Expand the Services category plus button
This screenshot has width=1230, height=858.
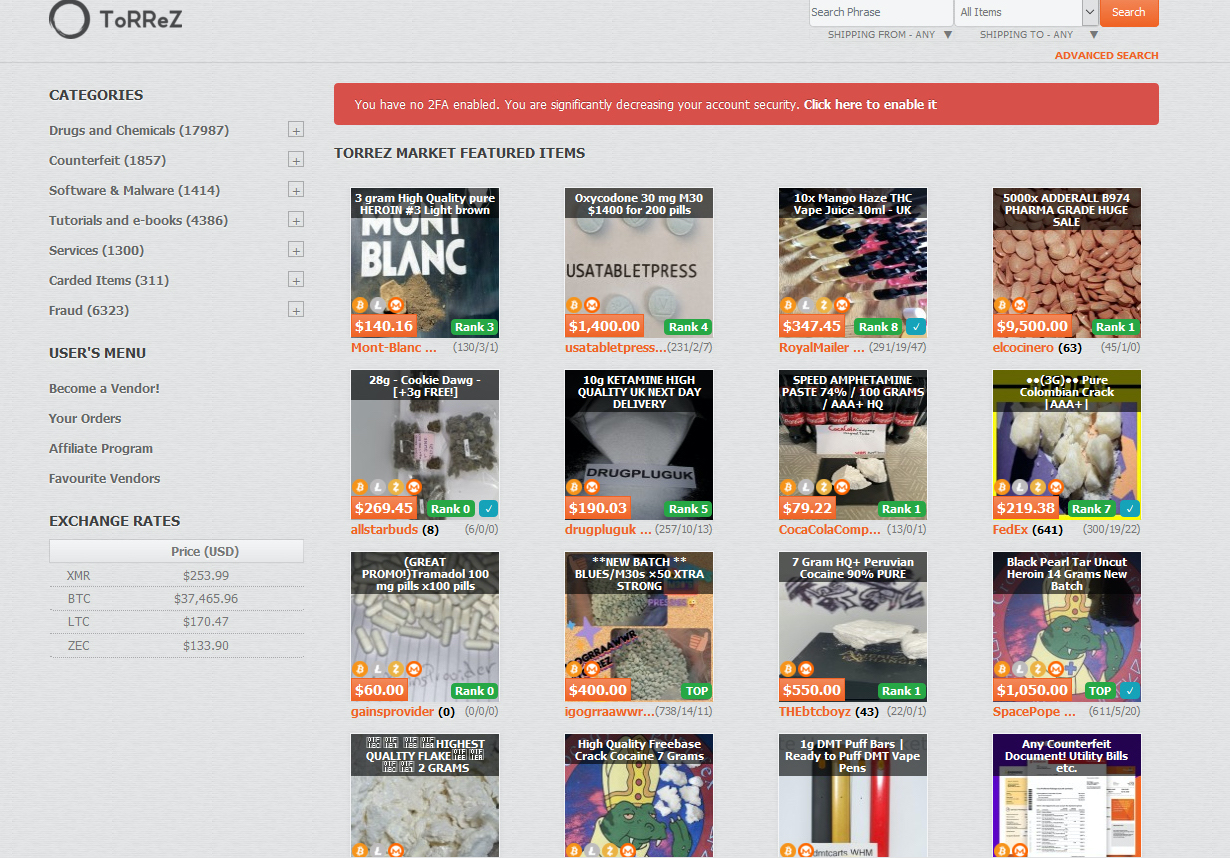(x=296, y=250)
